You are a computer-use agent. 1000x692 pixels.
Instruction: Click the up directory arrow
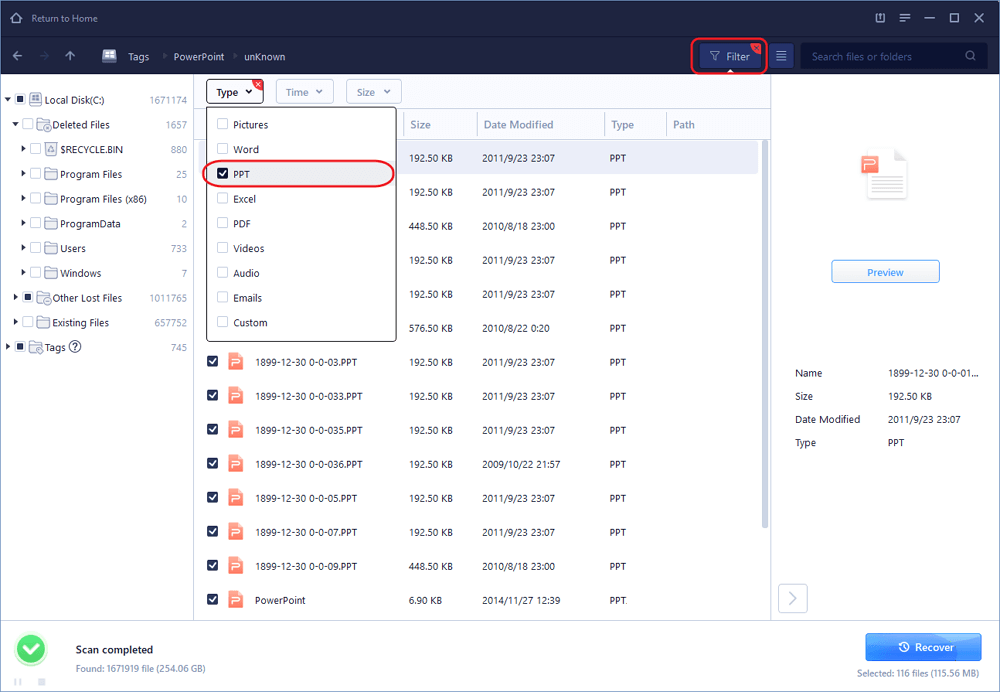click(70, 56)
